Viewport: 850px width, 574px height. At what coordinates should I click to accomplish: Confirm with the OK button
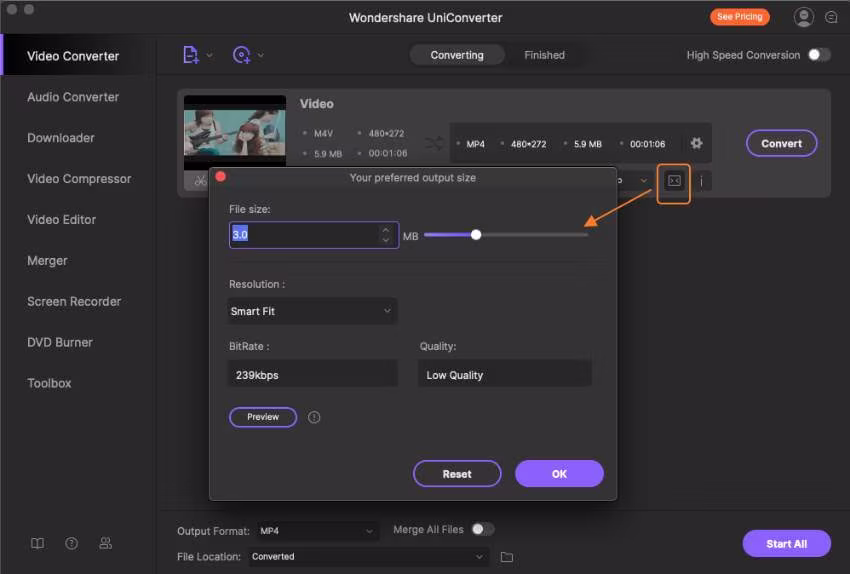tap(559, 474)
